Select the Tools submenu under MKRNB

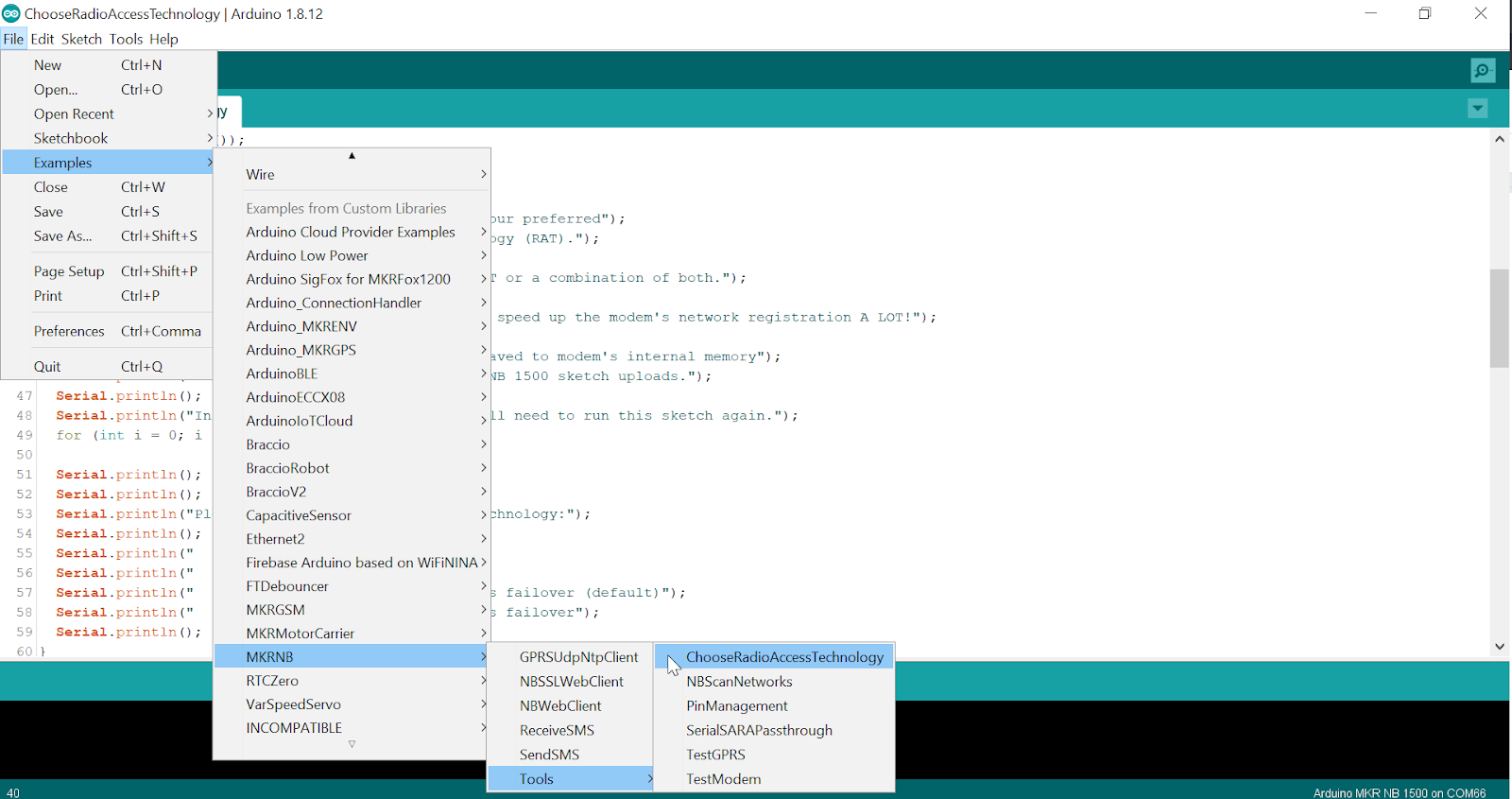[571, 779]
